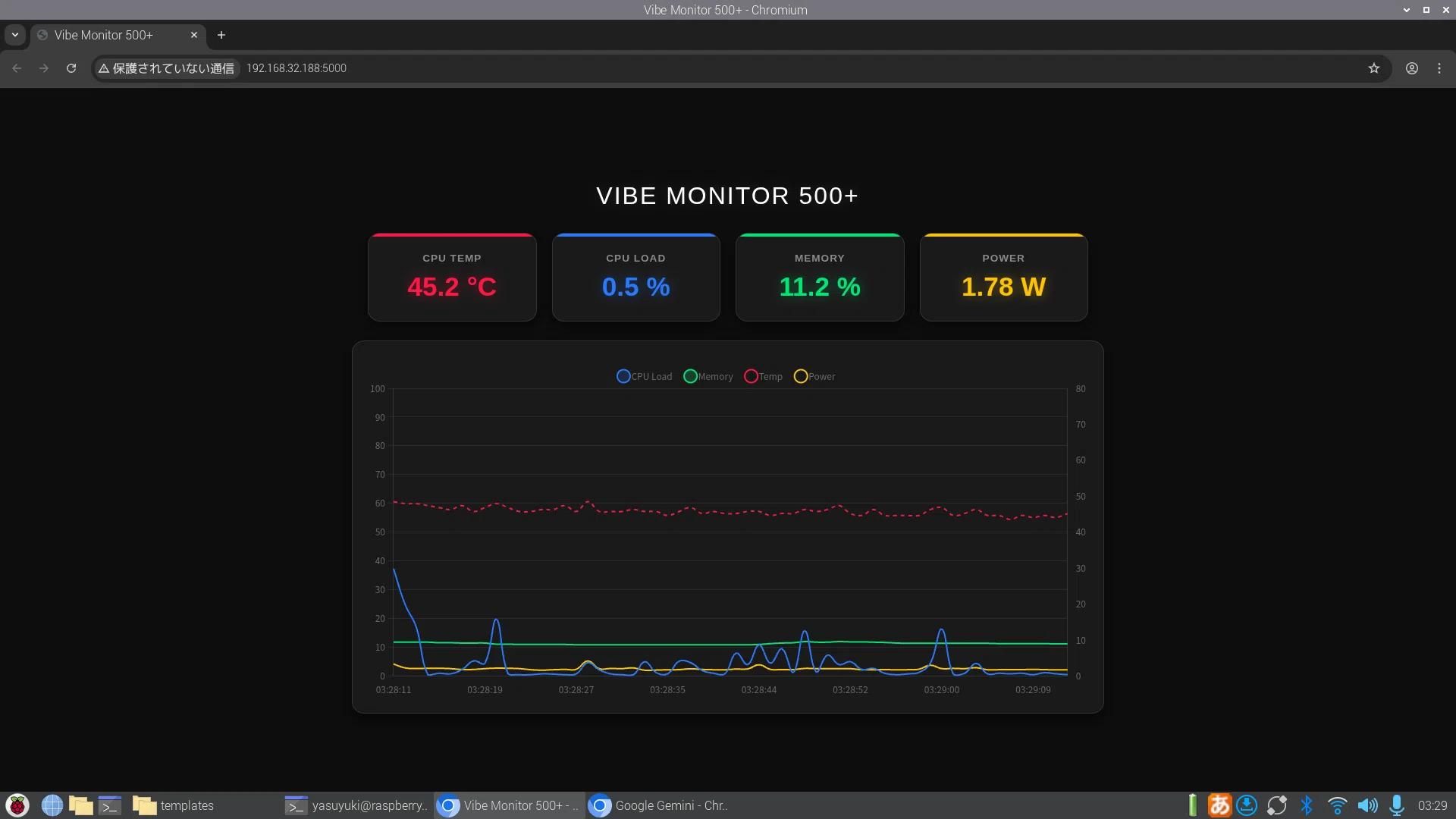Switch to the yasuyuki@raspberry terminal window

(356, 805)
